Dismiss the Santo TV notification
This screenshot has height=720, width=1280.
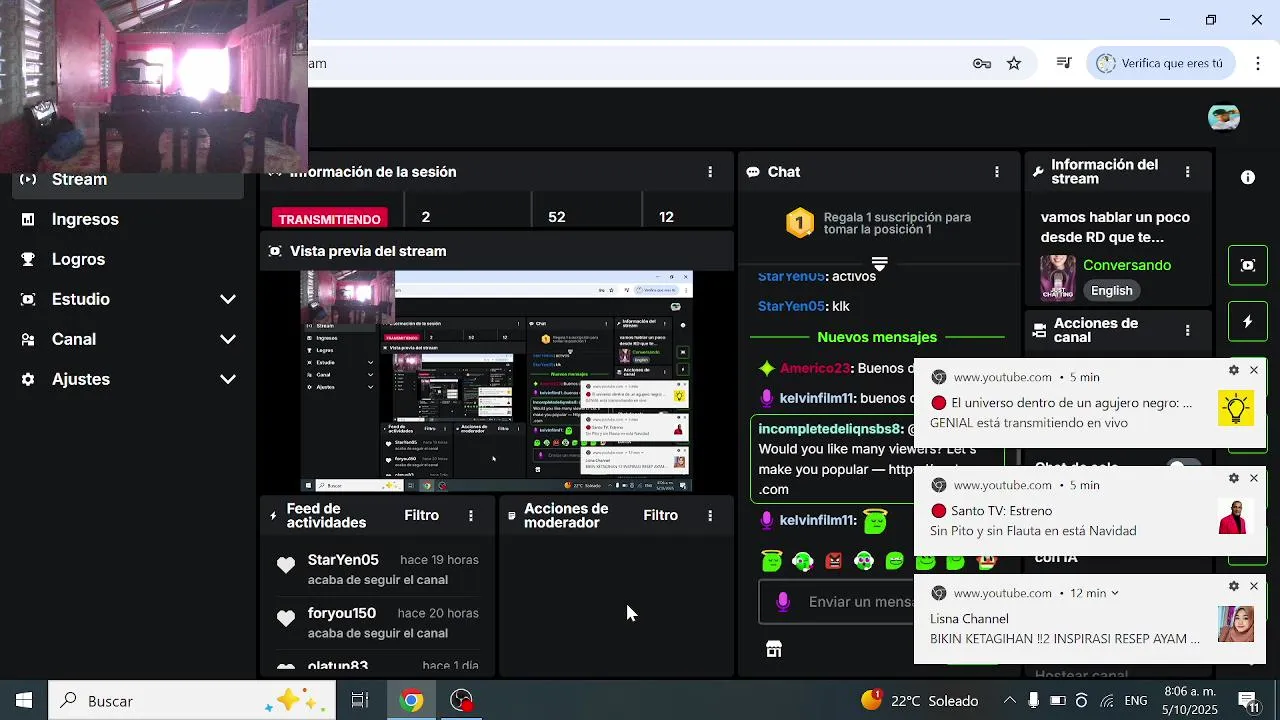(1254, 478)
